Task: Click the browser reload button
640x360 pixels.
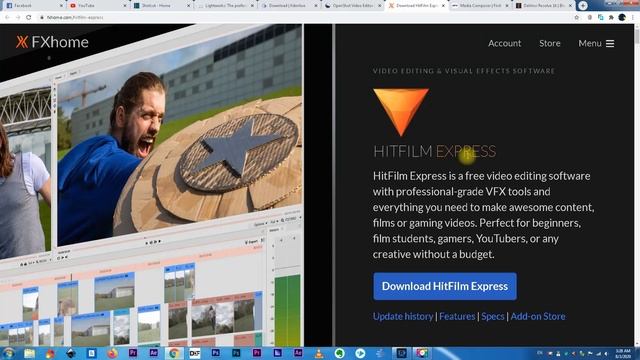Action: [x=29, y=18]
